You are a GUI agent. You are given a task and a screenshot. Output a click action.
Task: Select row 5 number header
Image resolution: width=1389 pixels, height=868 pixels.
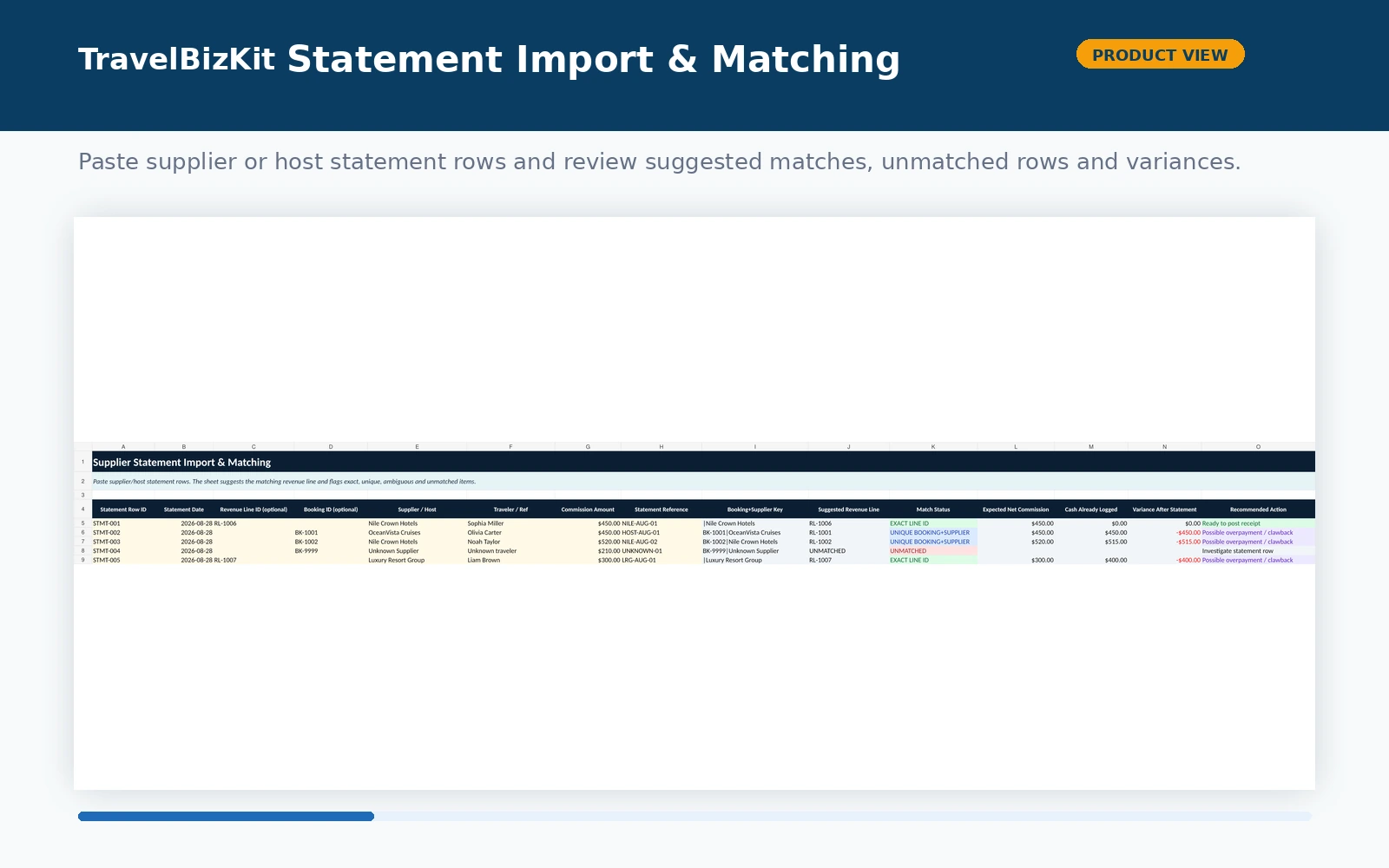83,523
